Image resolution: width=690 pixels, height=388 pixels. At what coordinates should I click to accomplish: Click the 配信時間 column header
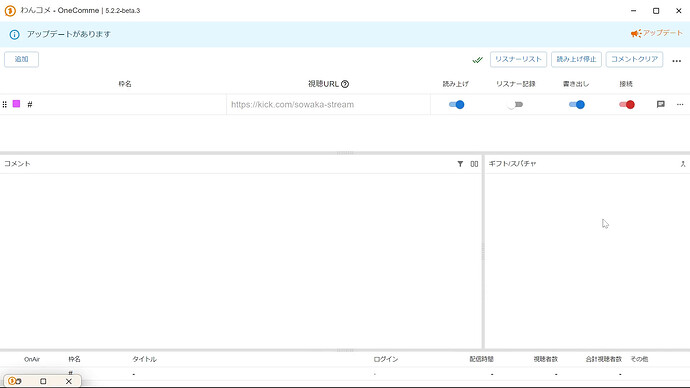coord(481,359)
